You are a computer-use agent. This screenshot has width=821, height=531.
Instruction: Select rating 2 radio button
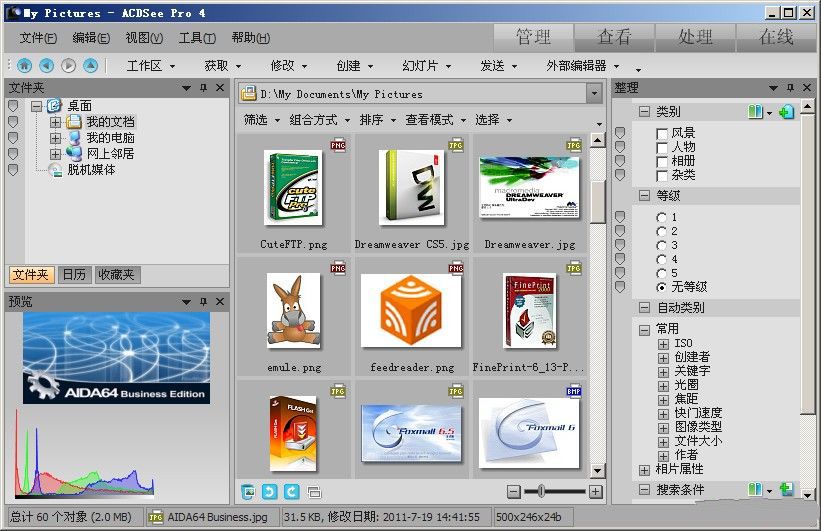click(662, 231)
